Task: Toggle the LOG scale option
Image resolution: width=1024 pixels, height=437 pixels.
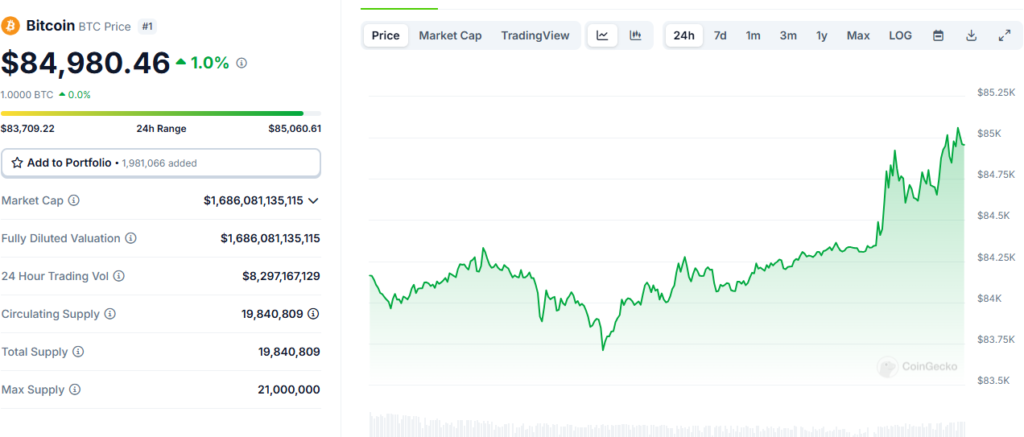Action: [901, 36]
